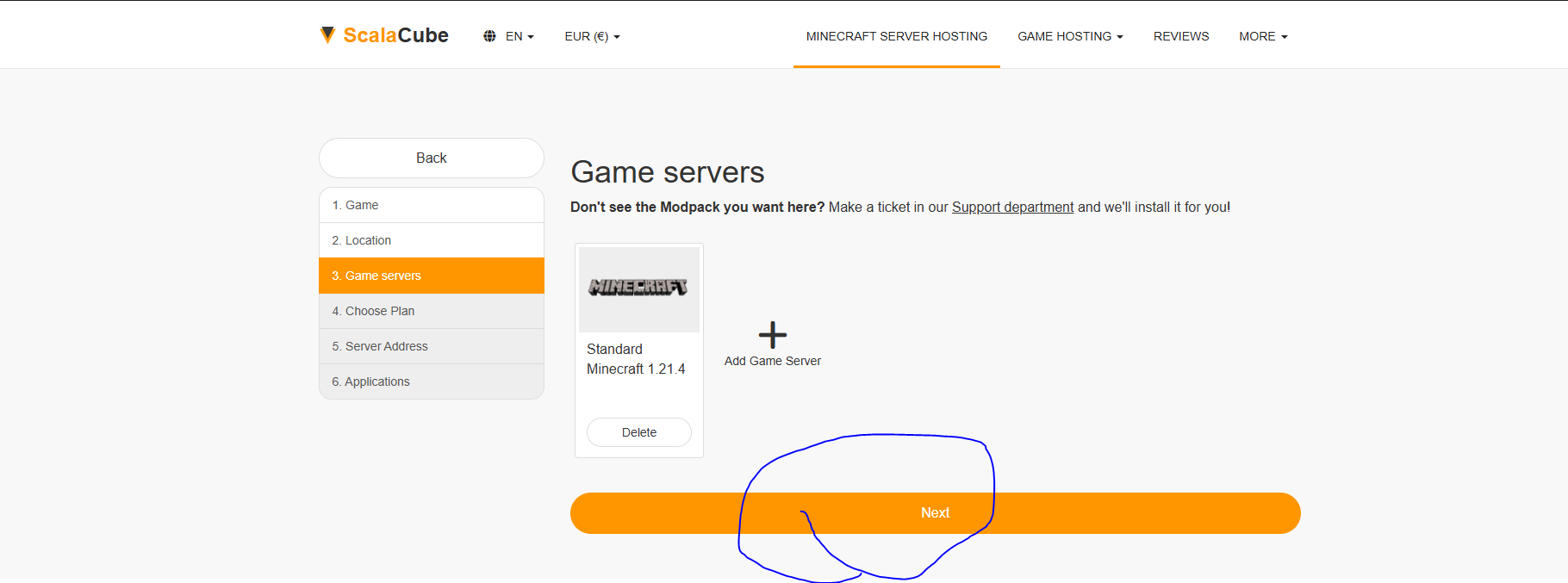Click the Add Game Server label
Screen dimensions: 1568x583
point(773,361)
